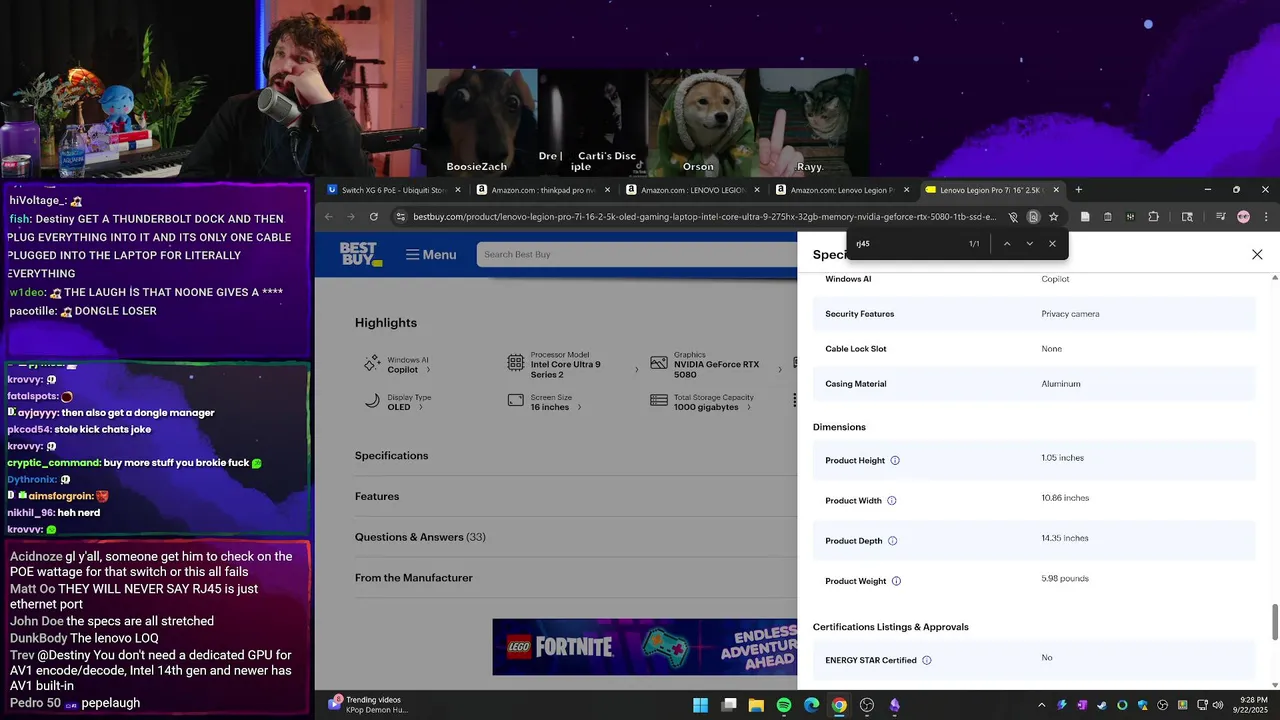The height and width of the screenshot is (720, 1280).
Task: Open the Processor Model highlight
Action: 573,365
